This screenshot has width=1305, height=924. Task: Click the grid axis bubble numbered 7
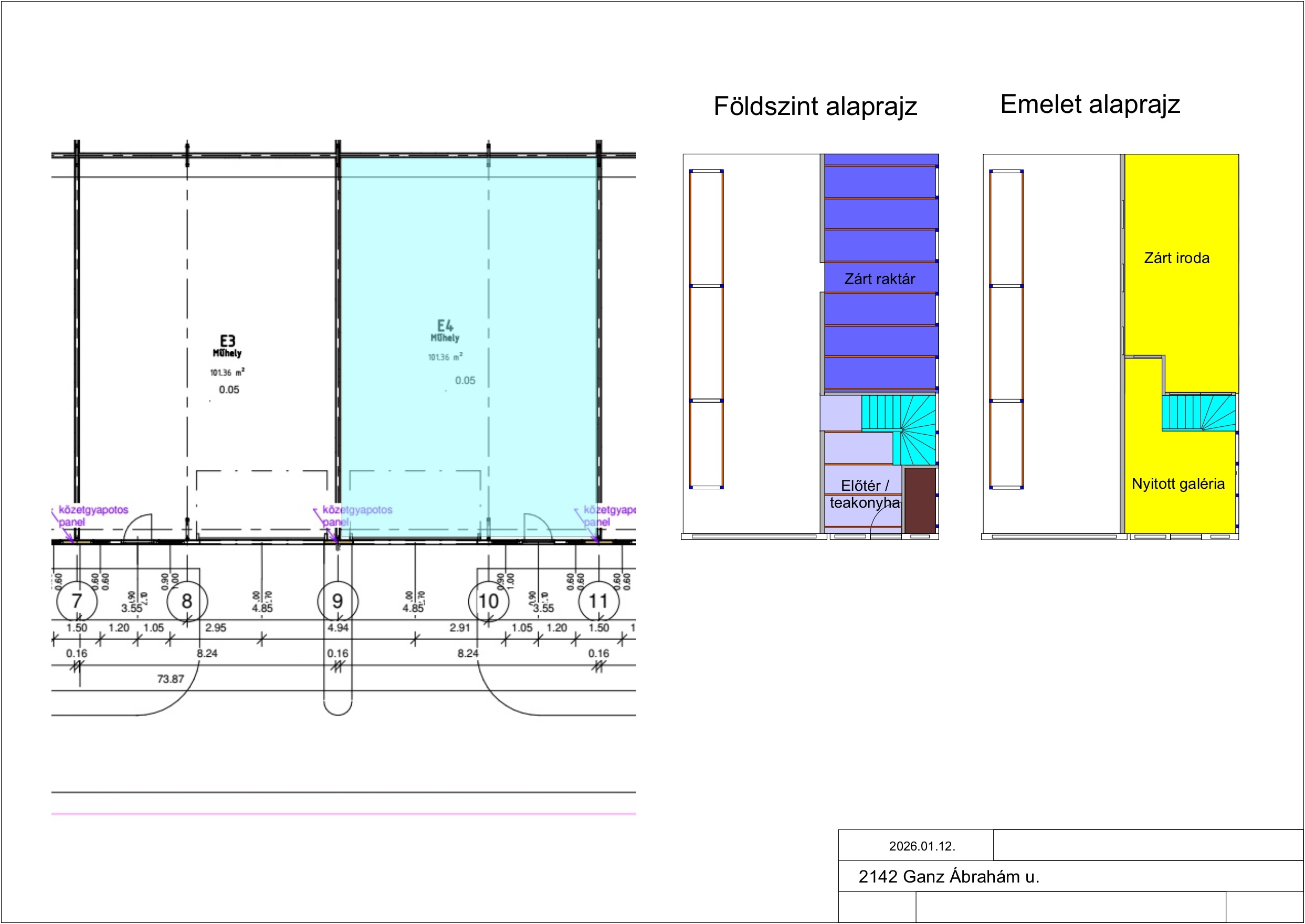(77, 602)
